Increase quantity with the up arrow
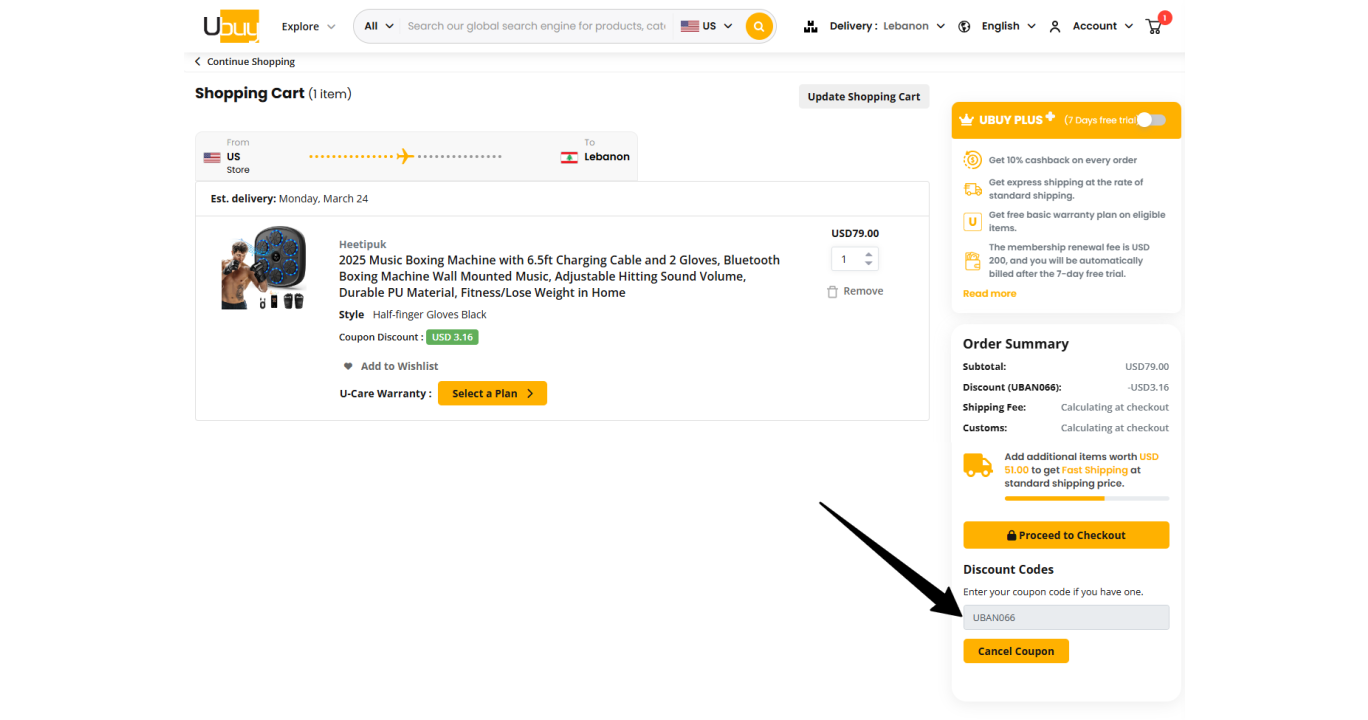Viewport: 1368px width, 720px height. [868, 255]
